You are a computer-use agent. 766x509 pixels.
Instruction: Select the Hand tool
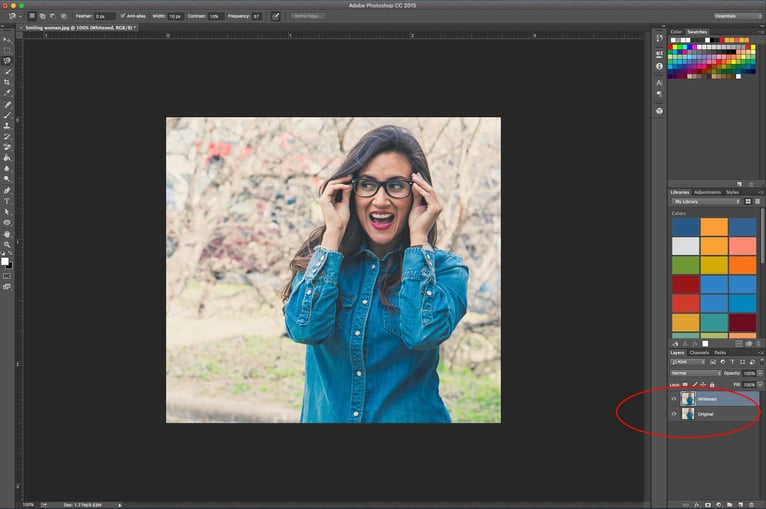point(7,234)
